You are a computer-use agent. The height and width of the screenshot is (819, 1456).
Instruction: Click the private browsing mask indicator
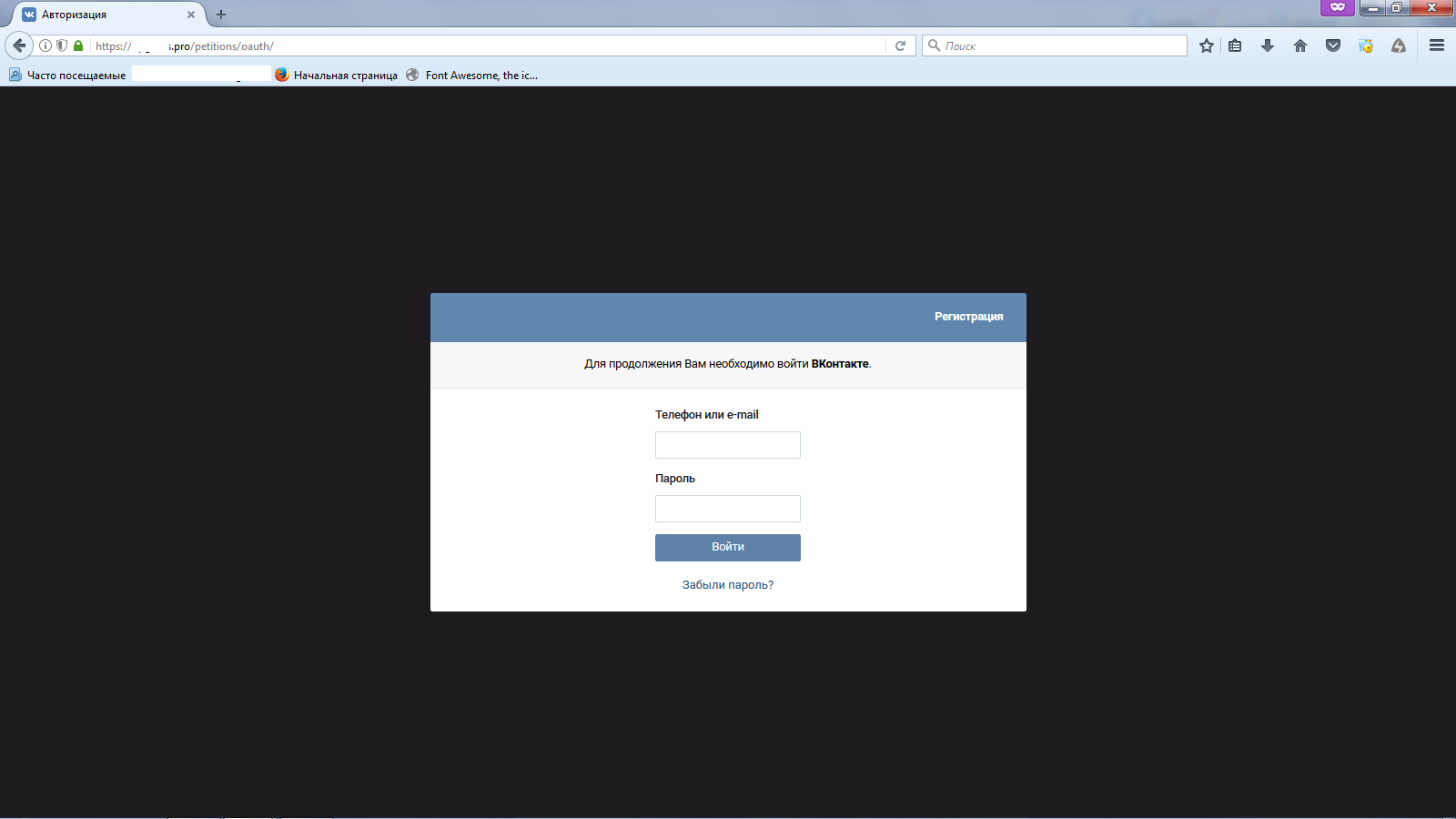tap(1337, 7)
